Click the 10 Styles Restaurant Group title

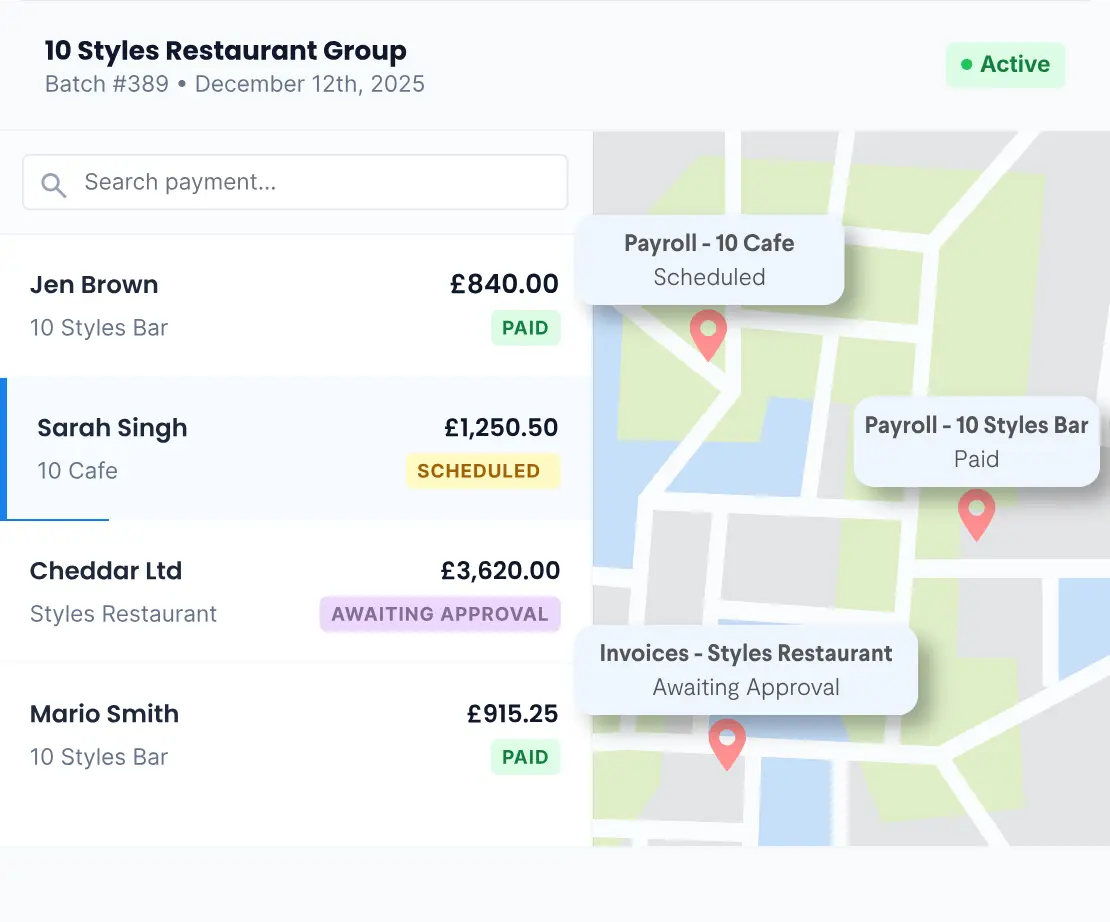click(x=225, y=50)
